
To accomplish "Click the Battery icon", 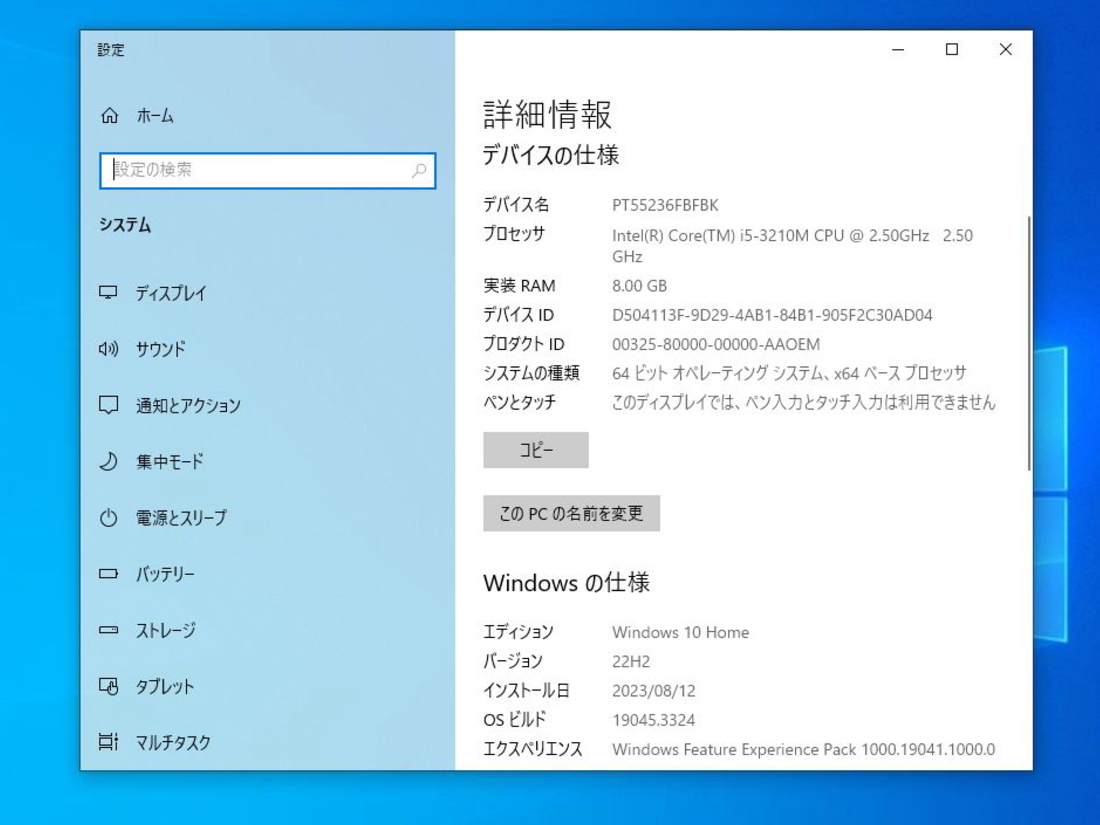I will pos(108,574).
